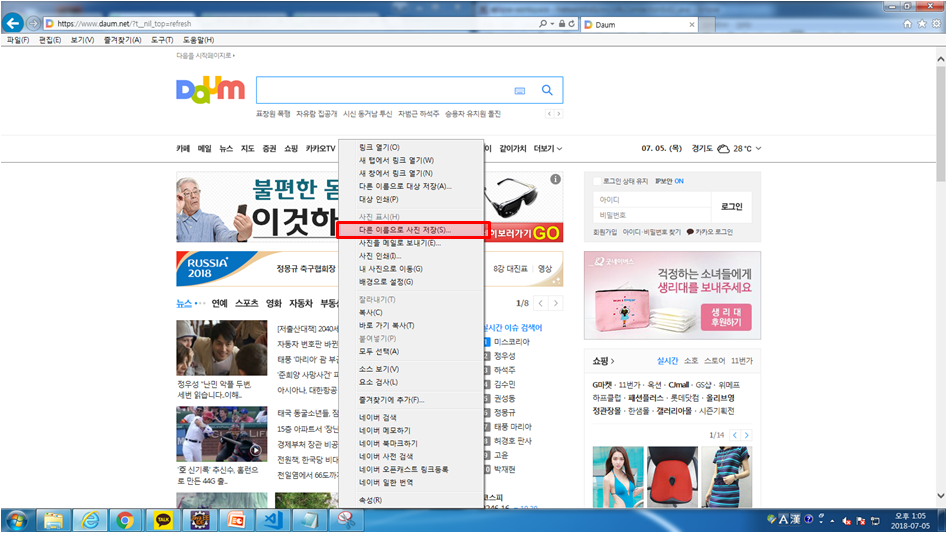947x533 pixels.
Task: Click previous arrow of shopping pager 1/14
Action: tap(735, 435)
